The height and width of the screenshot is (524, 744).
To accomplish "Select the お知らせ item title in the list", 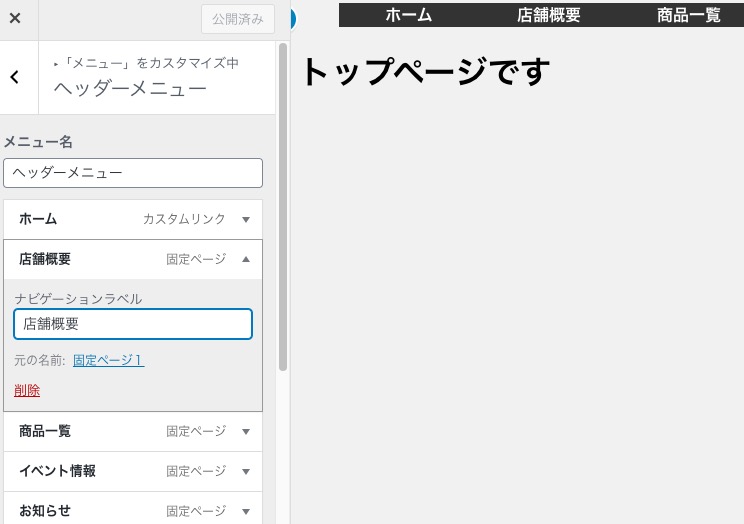I will click(45, 511).
